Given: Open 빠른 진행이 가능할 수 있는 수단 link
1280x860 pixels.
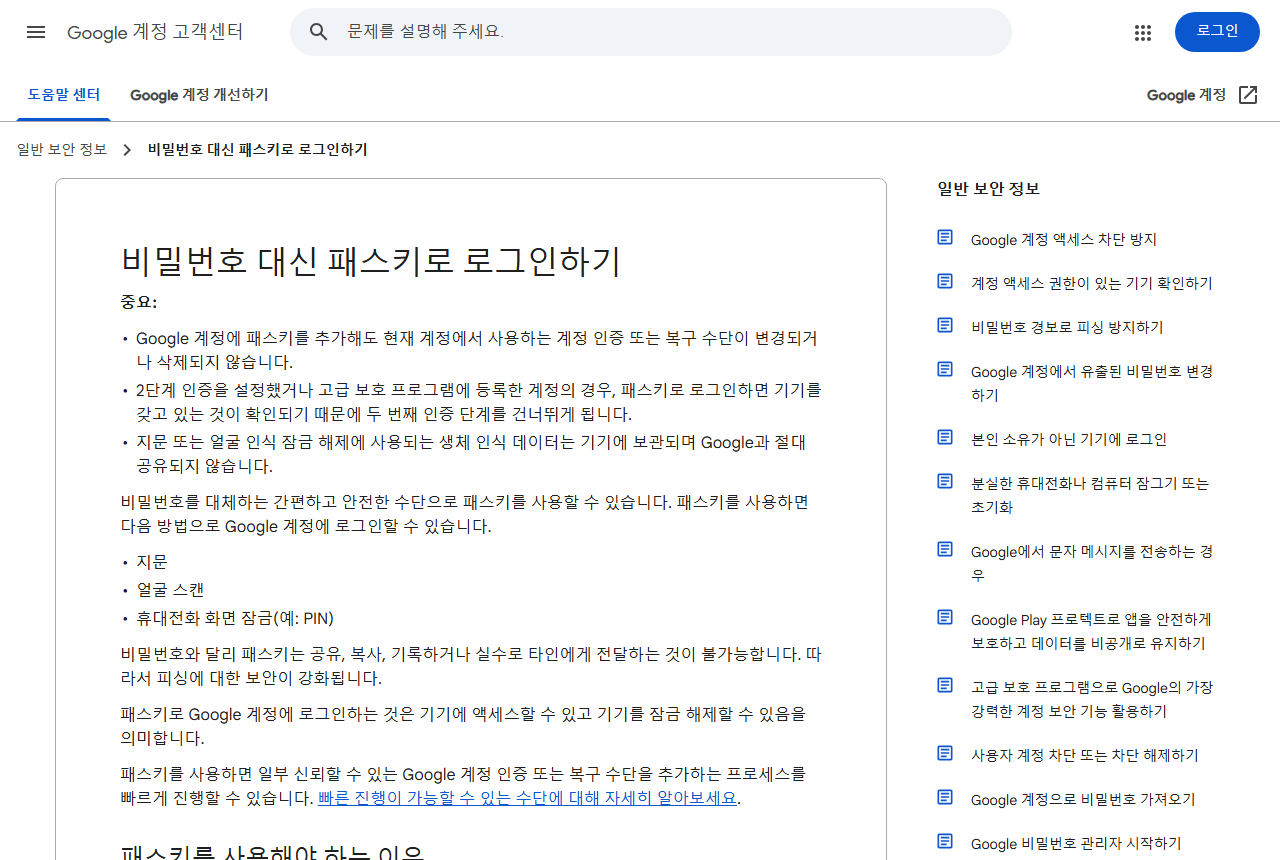Looking at the screenshot, I should click(x=527, y=798).
